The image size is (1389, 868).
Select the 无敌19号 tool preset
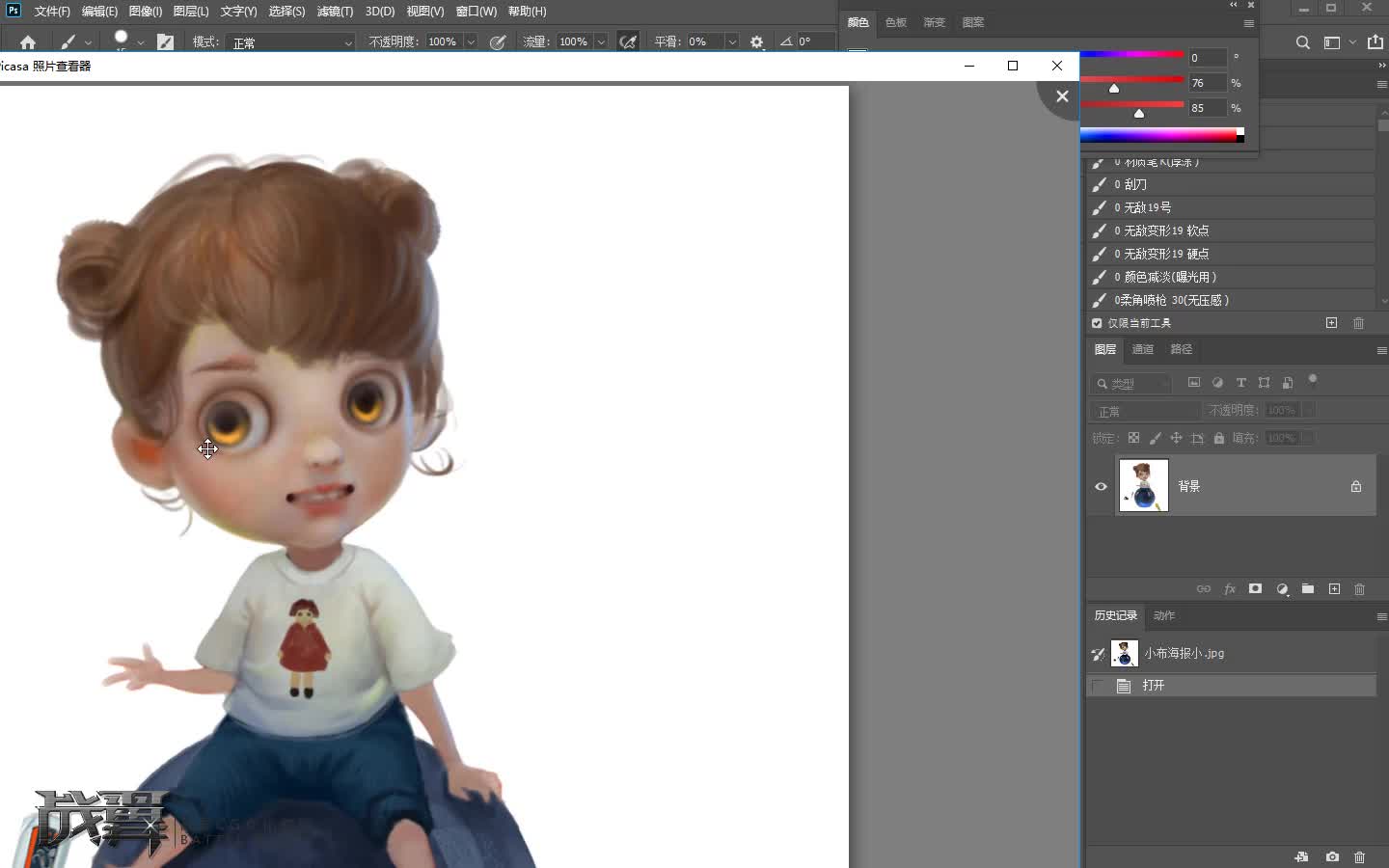point(1231,207)
